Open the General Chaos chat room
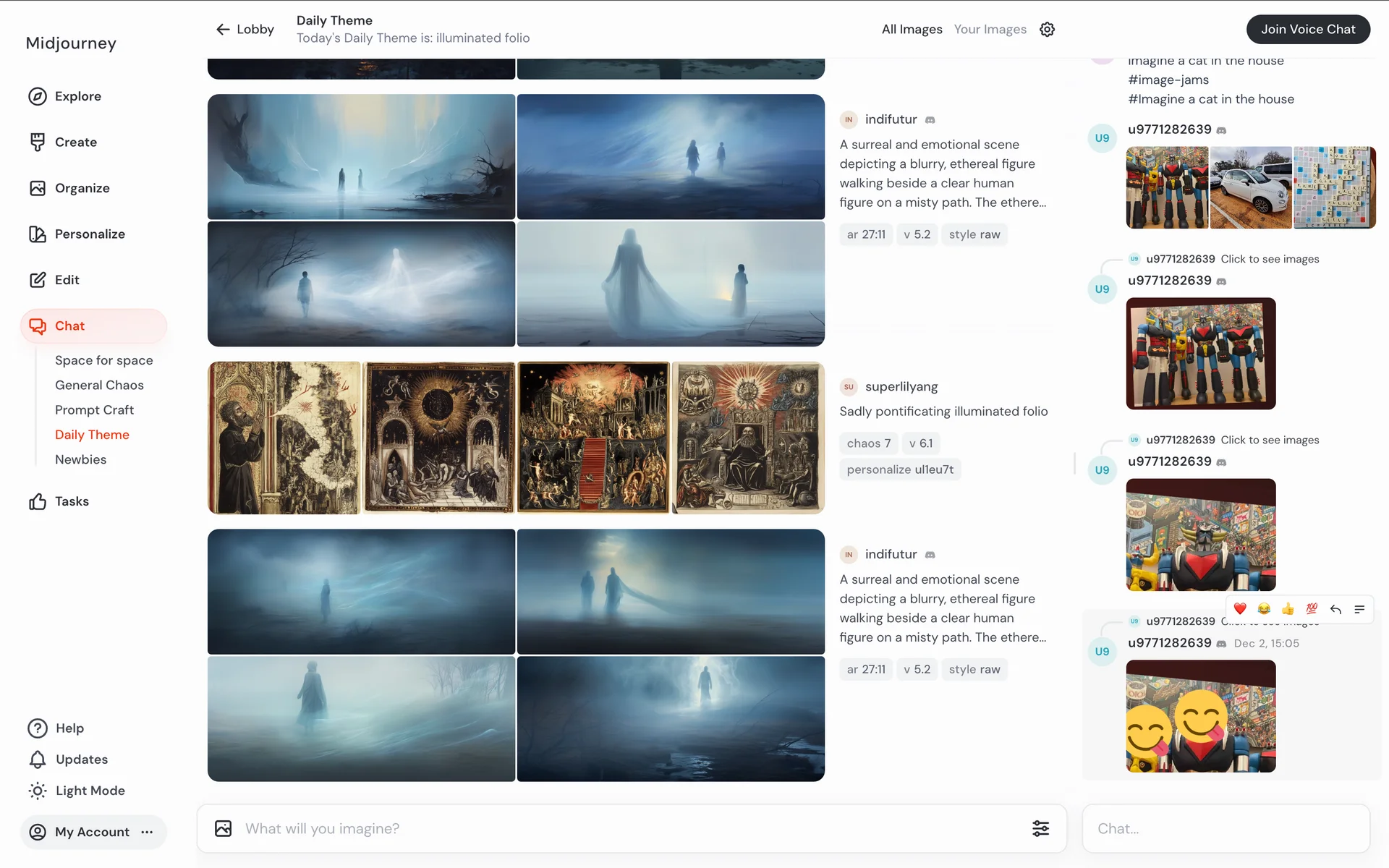 (99, 386)
